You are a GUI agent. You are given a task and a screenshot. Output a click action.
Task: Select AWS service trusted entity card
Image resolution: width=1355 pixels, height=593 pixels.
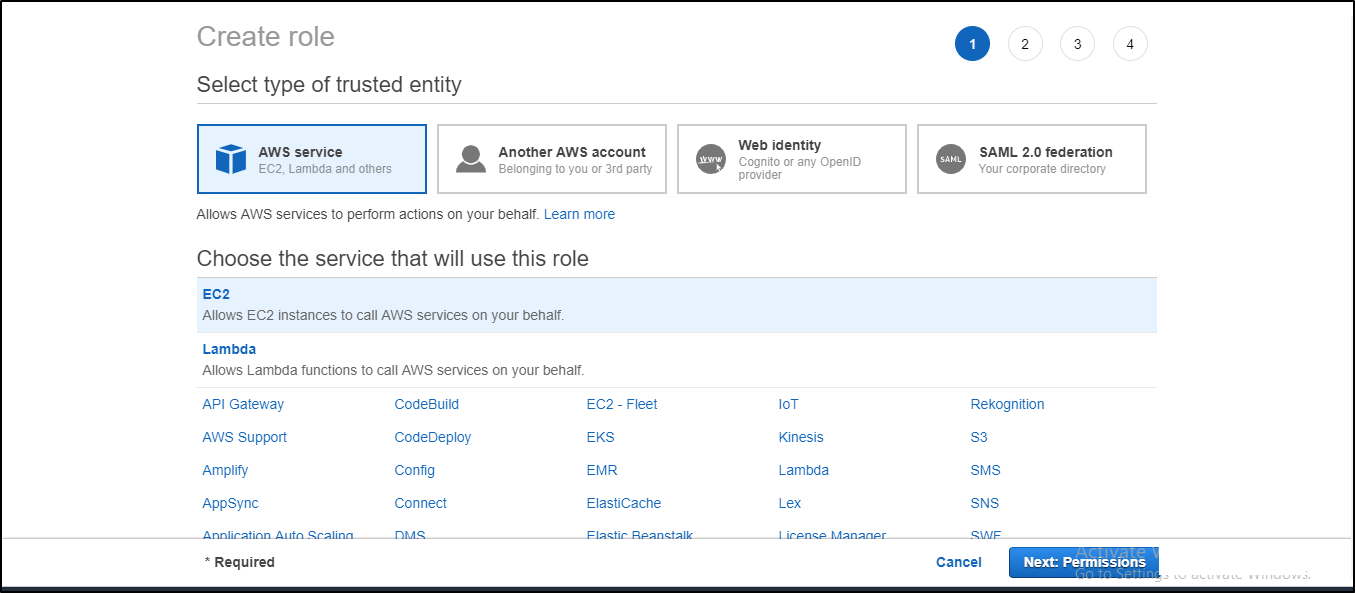coord(312,159)
